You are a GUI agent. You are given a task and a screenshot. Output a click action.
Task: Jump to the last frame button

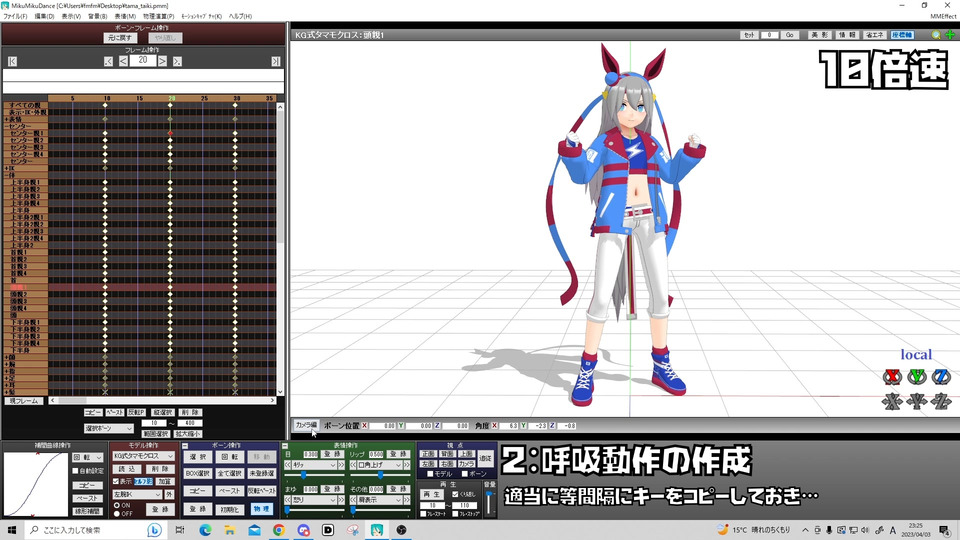click(x=276, y=61)
